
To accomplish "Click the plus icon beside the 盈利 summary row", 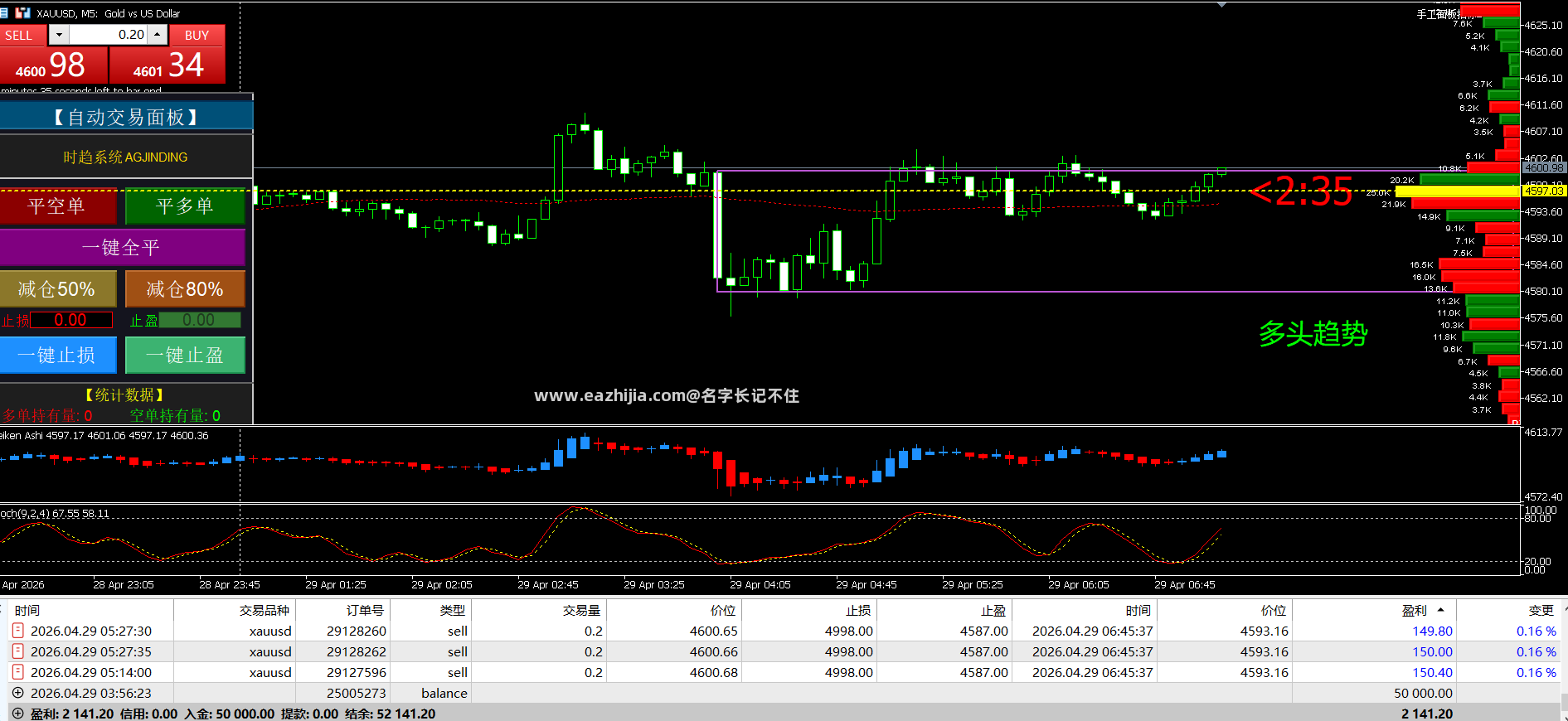I will (x=18, y=714).
